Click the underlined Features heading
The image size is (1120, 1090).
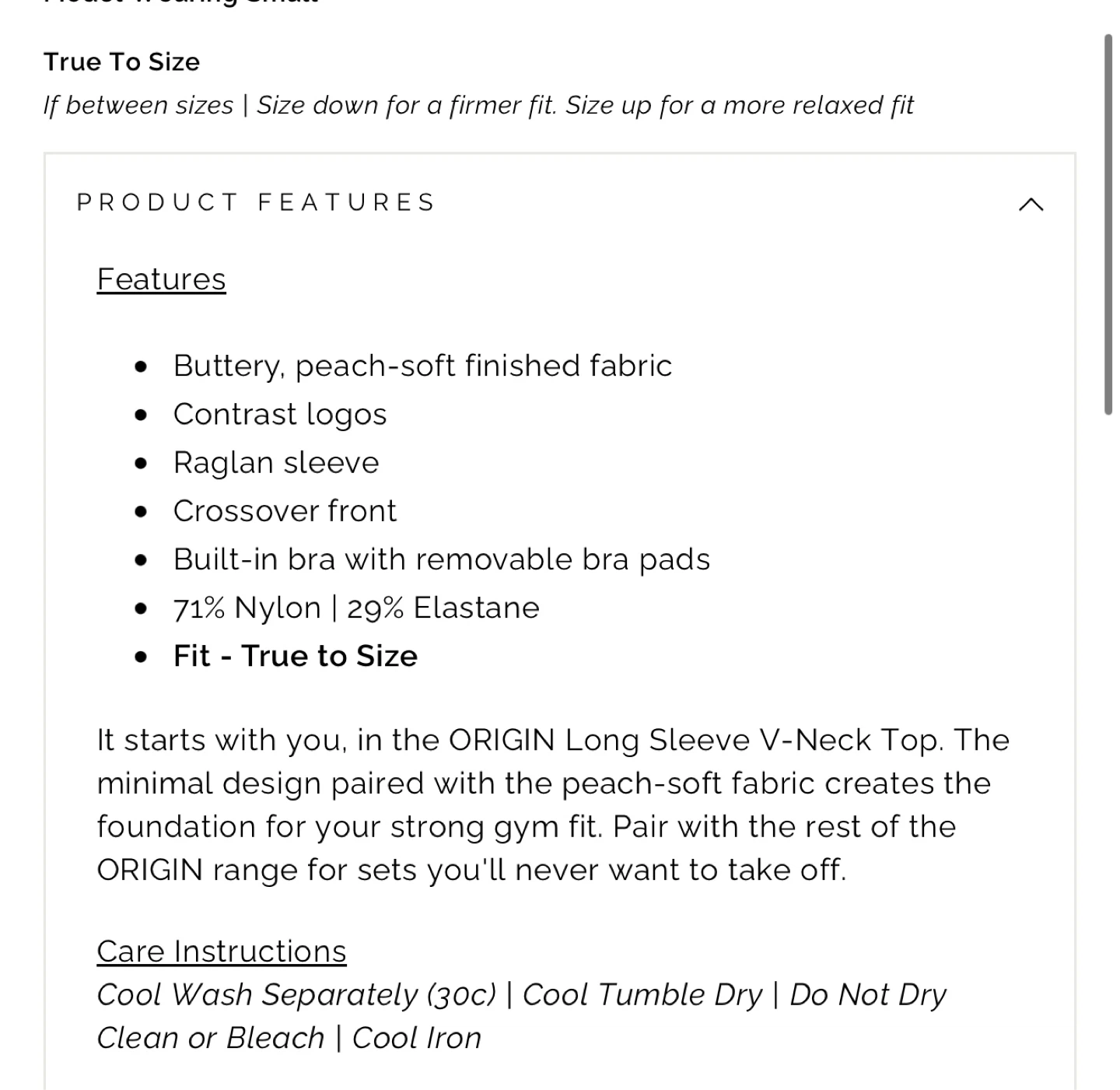[x=161, y=279]
